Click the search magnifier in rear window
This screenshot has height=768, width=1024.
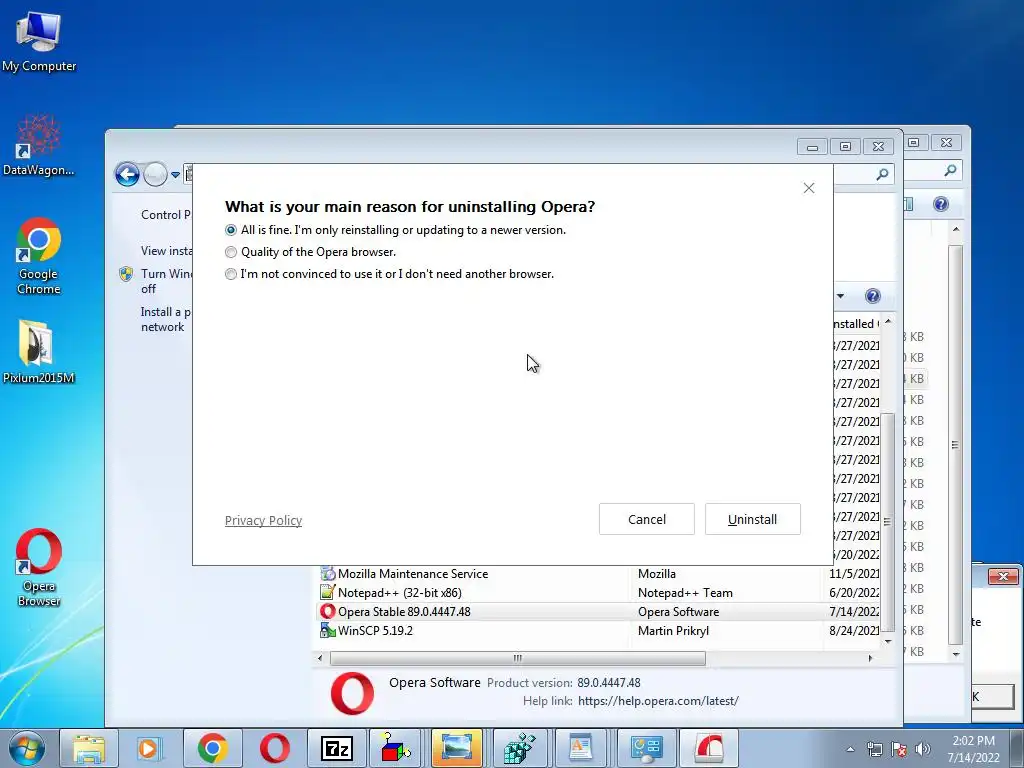[x=950, y=170]
